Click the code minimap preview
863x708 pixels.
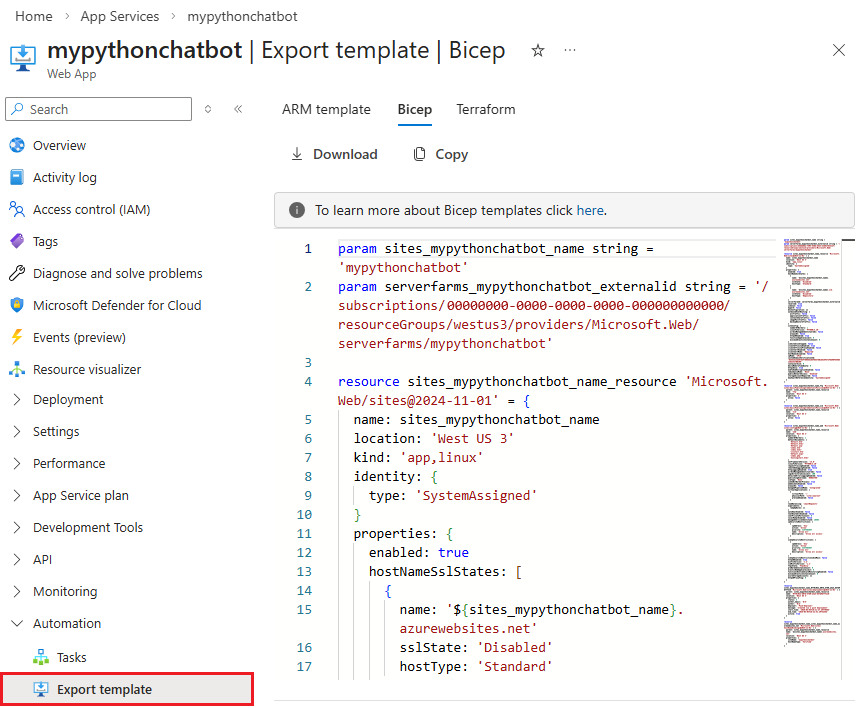812,443
